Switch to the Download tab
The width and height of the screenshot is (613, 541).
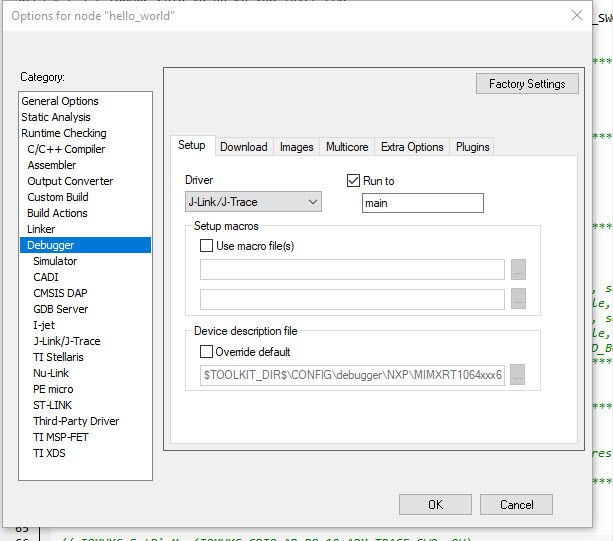[244, 147]
